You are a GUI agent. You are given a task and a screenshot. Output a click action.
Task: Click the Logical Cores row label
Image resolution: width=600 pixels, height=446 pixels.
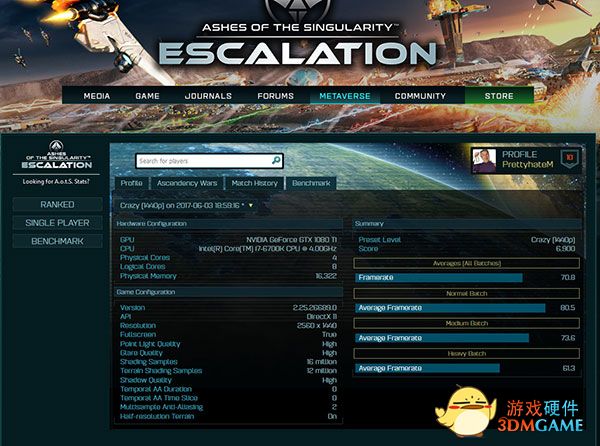pyautogui.click(x=142, y=267)
